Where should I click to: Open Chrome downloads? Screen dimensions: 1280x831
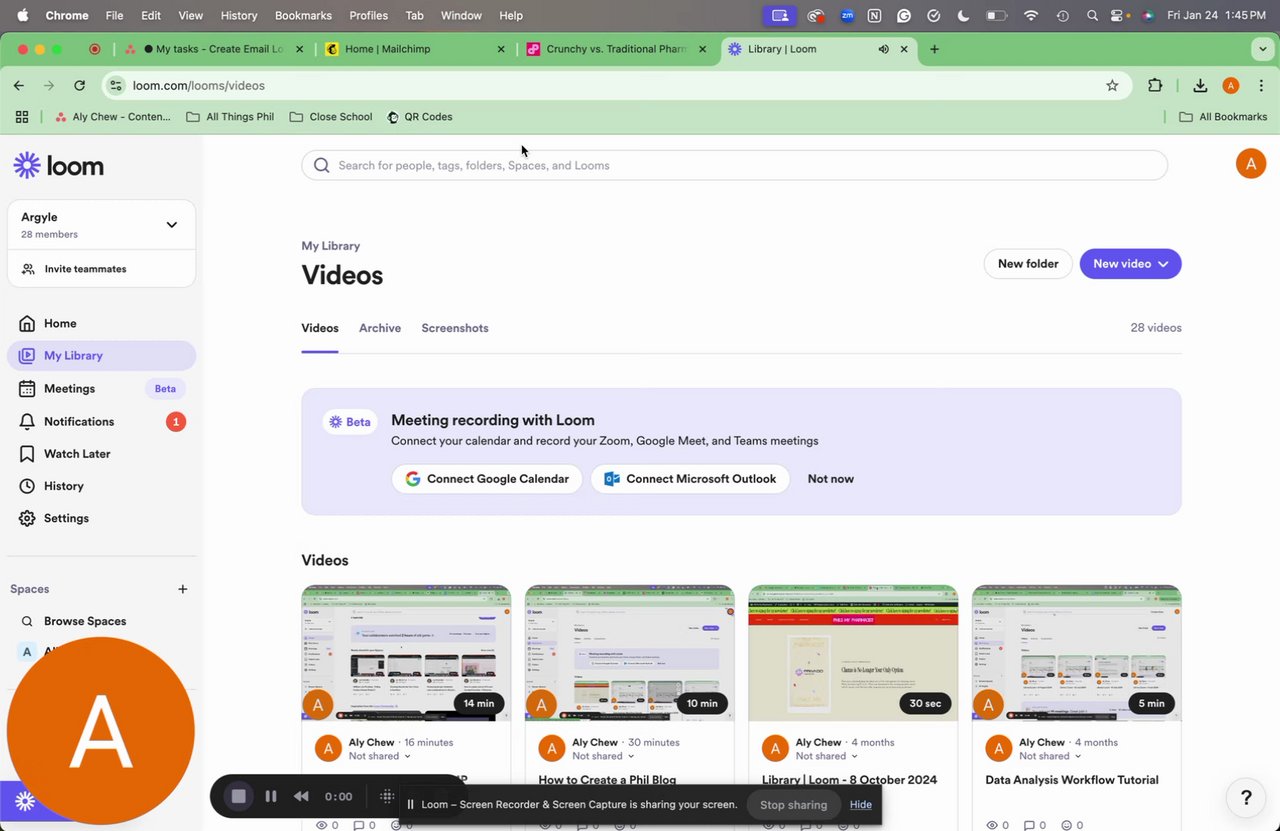[x=1200, y=85]
